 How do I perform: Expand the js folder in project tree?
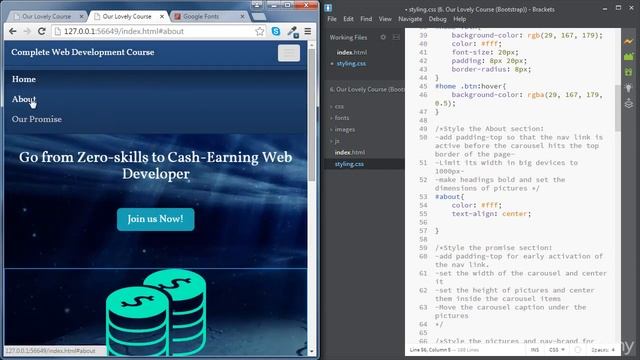coord(337,141)
